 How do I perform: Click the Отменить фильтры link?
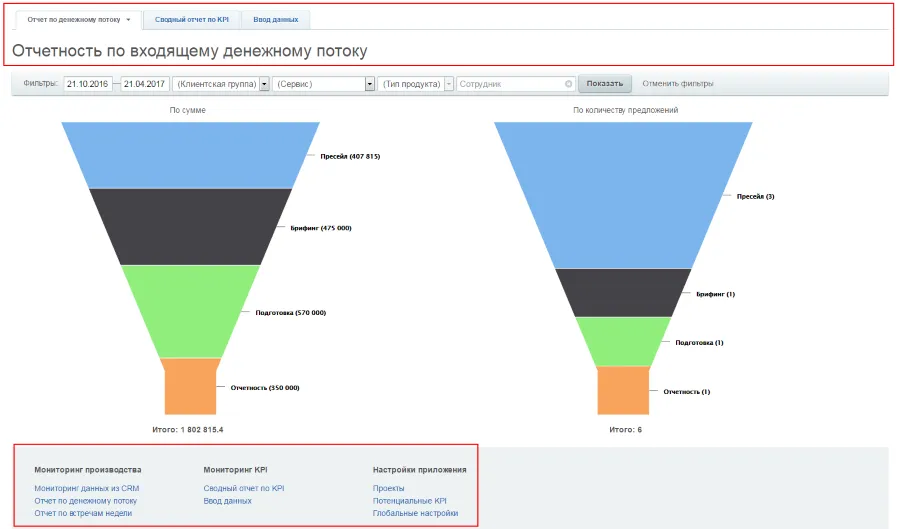(678, 84)
